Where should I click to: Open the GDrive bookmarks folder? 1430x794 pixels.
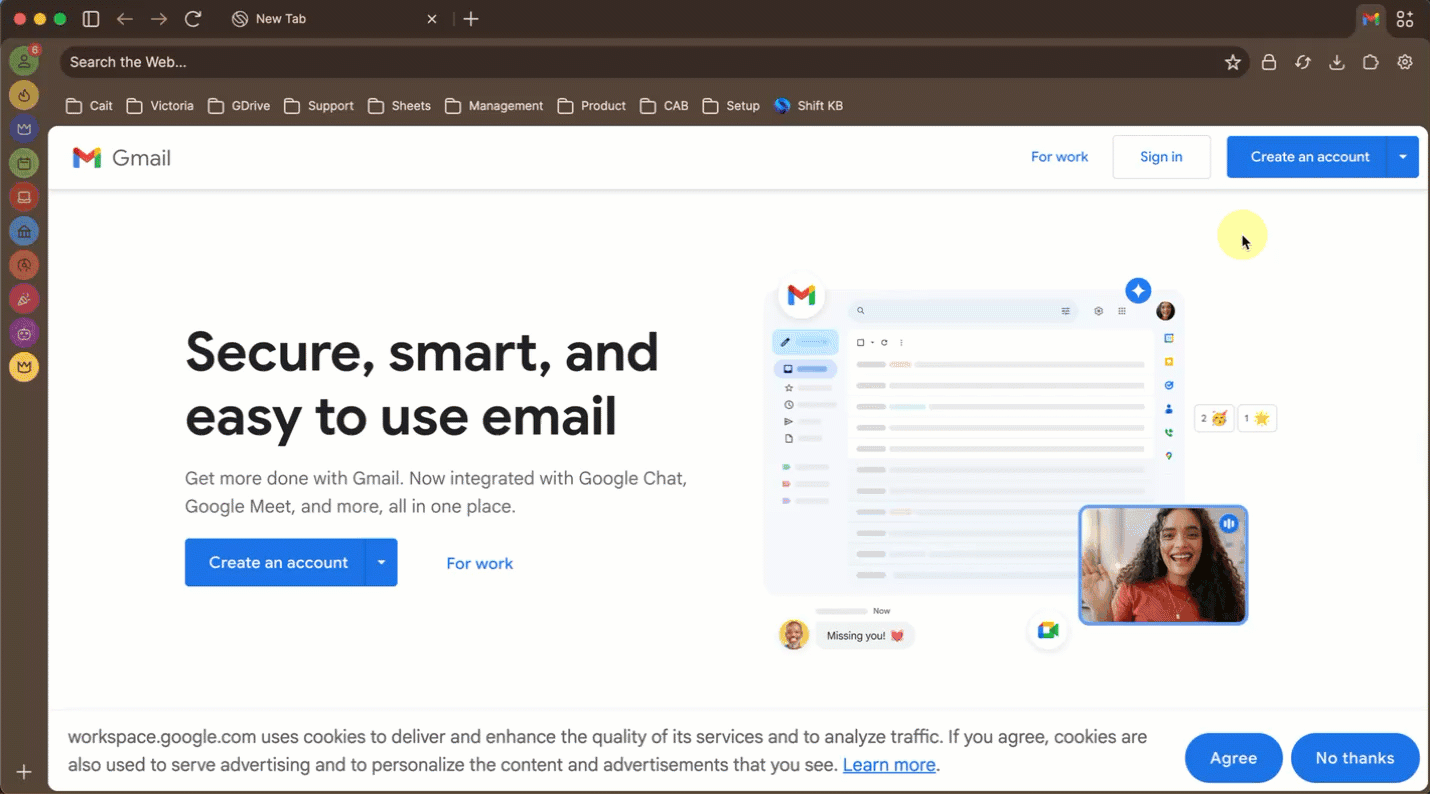tap(239, 106)
